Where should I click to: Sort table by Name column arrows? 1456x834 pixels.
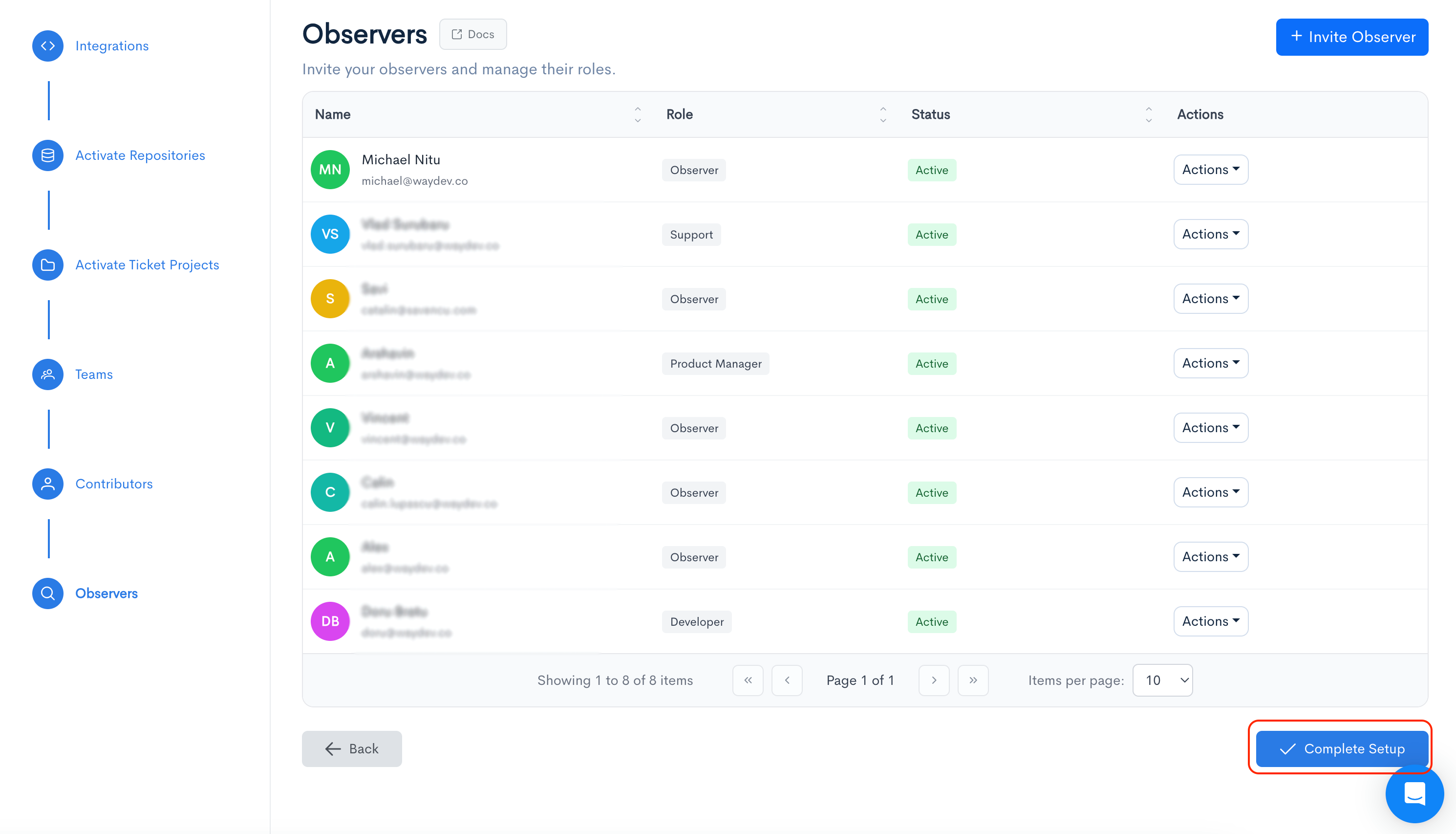(638, 114)
